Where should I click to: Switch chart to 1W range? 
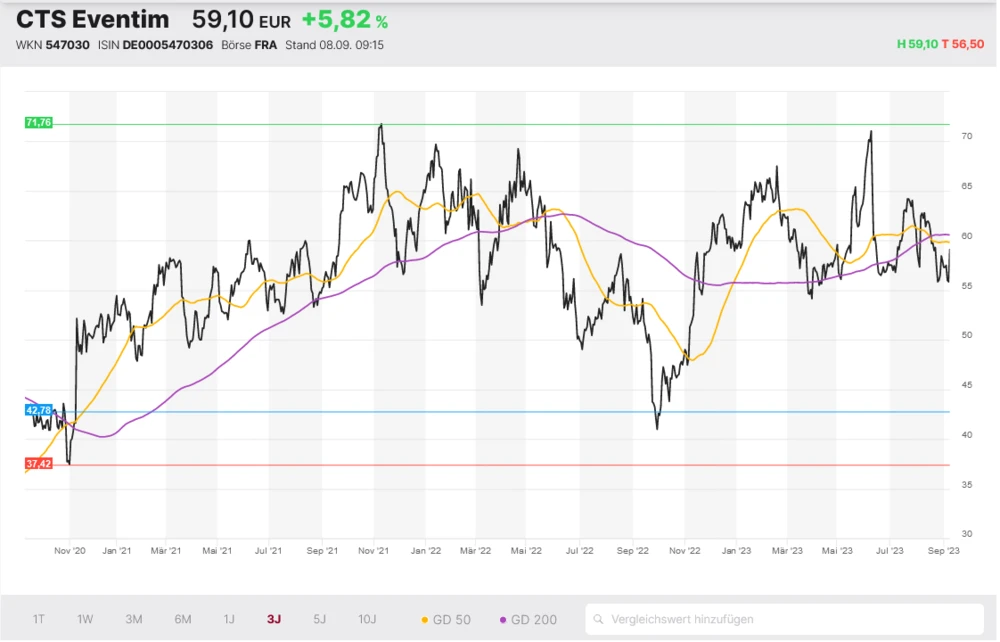coord(85,619)
